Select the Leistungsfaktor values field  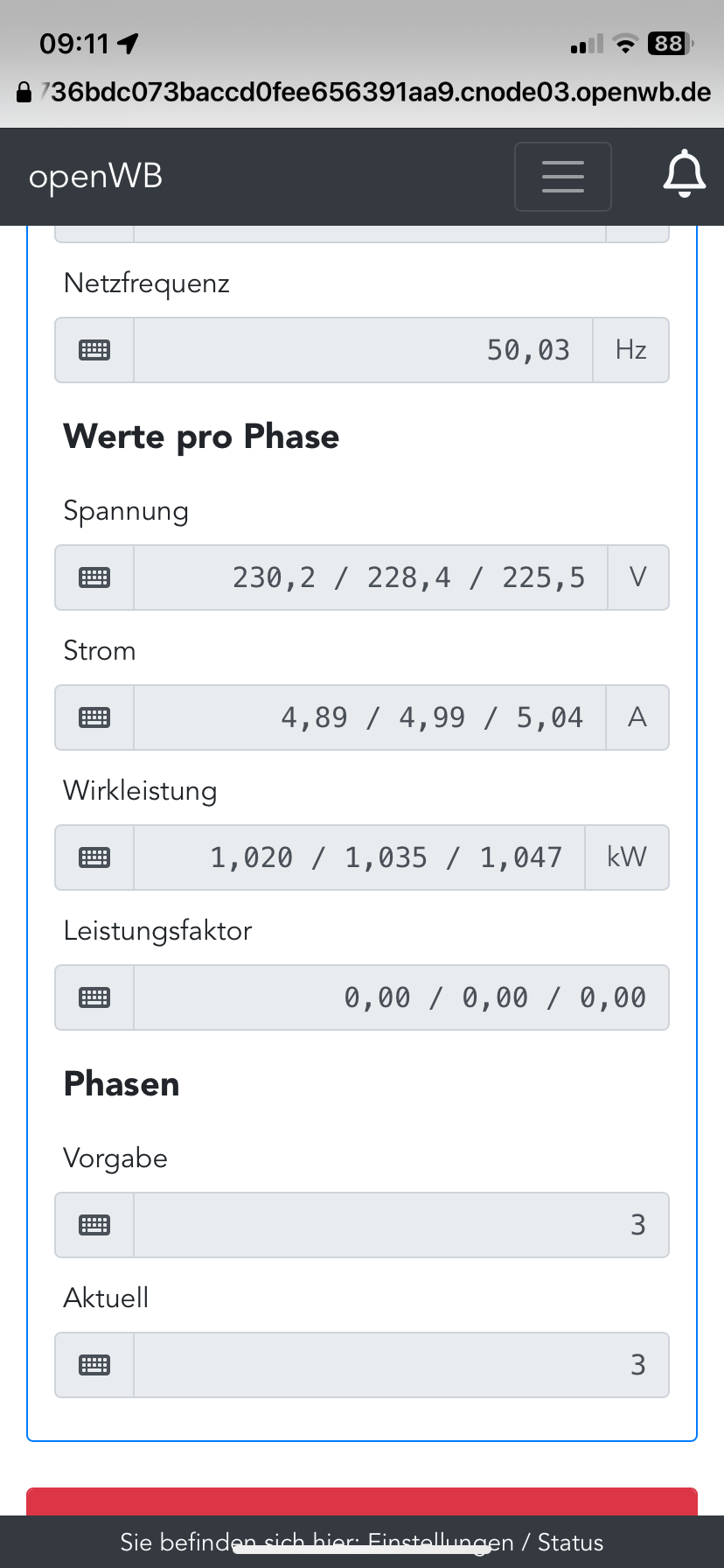[x=401, y=997]
